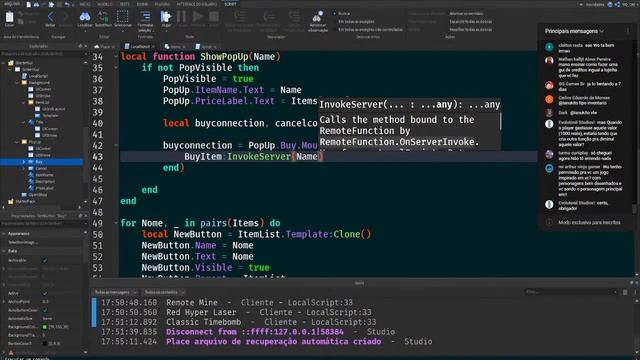Click the stop square icon in ribbon

point(214,17)
